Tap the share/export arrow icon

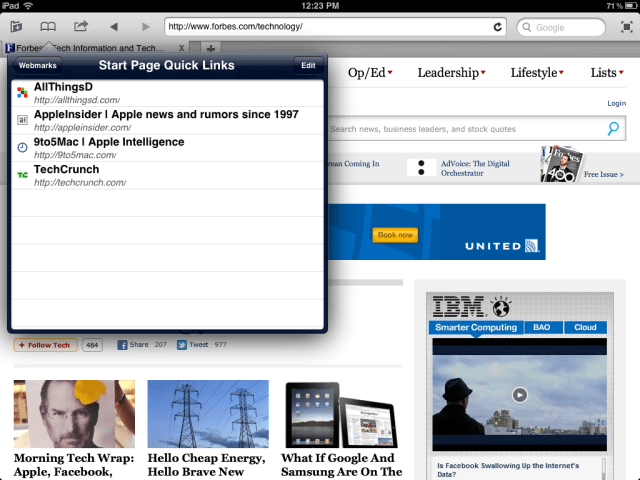pyautogui.click(x=81, y=26)
